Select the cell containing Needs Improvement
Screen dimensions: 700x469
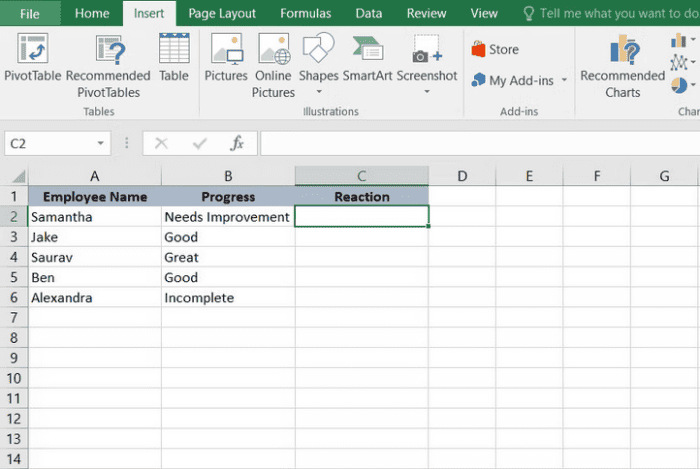click(x=227, y=216)
